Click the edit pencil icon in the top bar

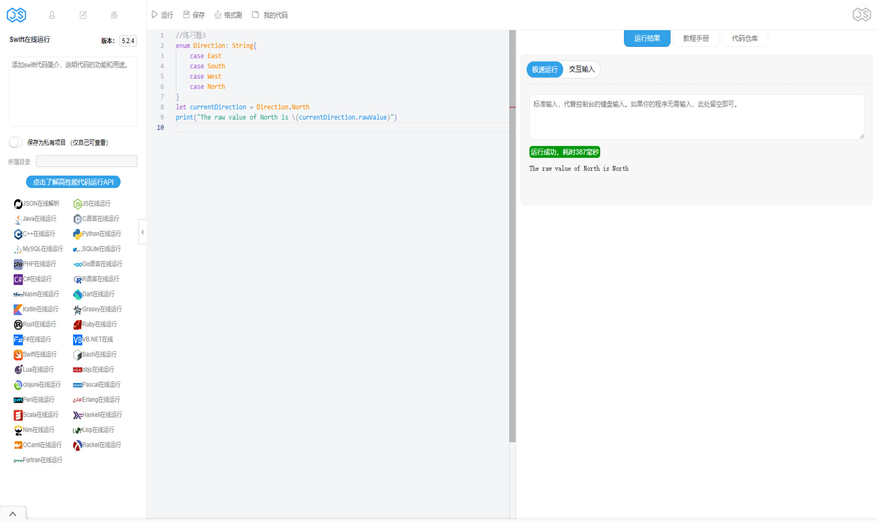[83, 15]
